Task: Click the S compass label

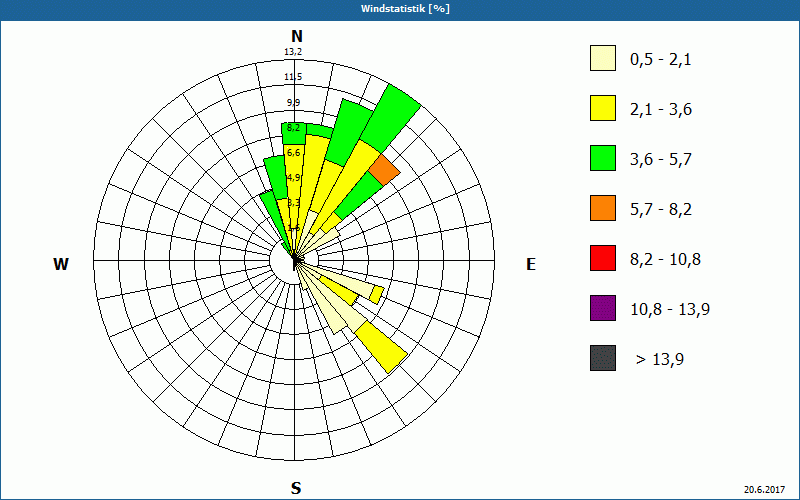Action: 296,488
